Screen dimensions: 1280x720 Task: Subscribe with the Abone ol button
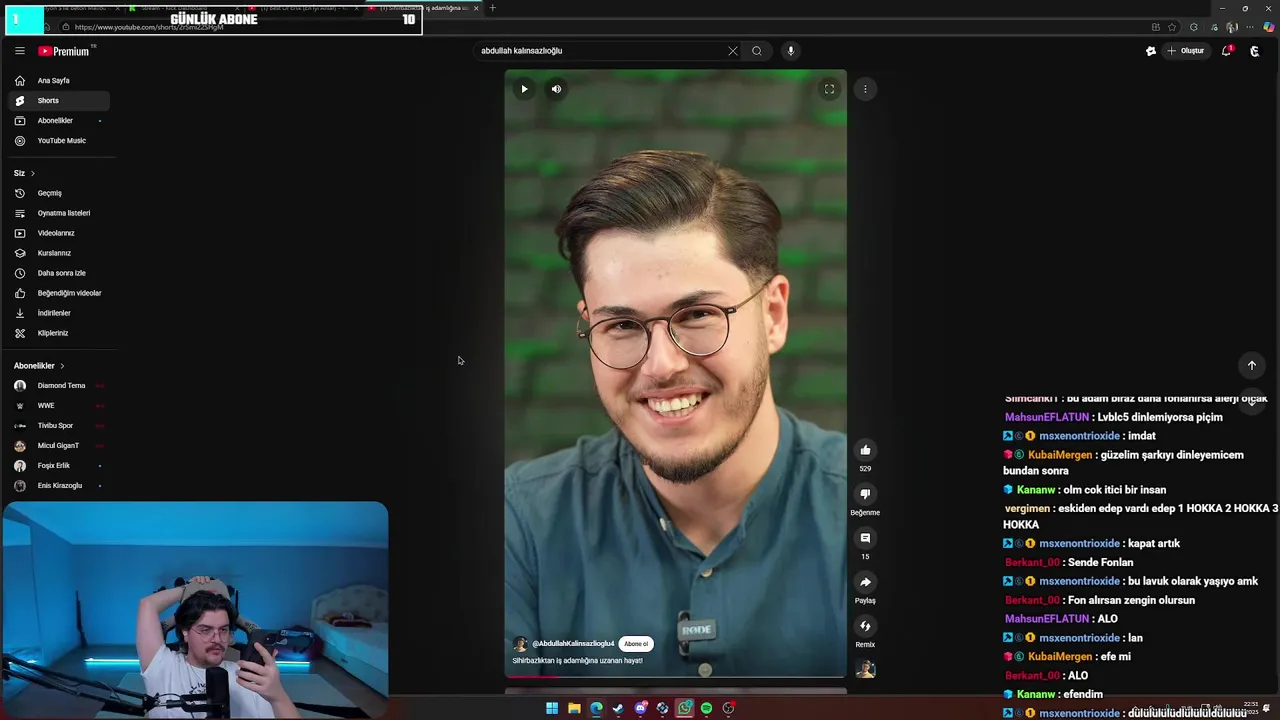click(x=636, y=644)
